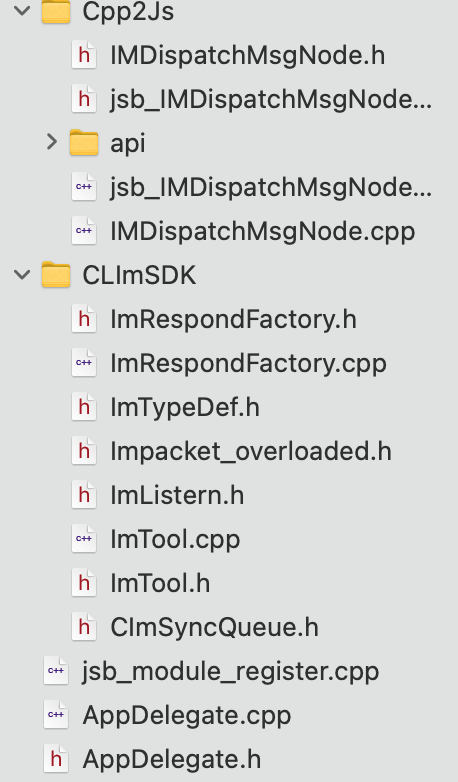Click the IMDispatchMsgNode.cpp C++ file icon
The height and width of the screenshot is (782, 458).
pyautogui.click(x=84, y=230)
